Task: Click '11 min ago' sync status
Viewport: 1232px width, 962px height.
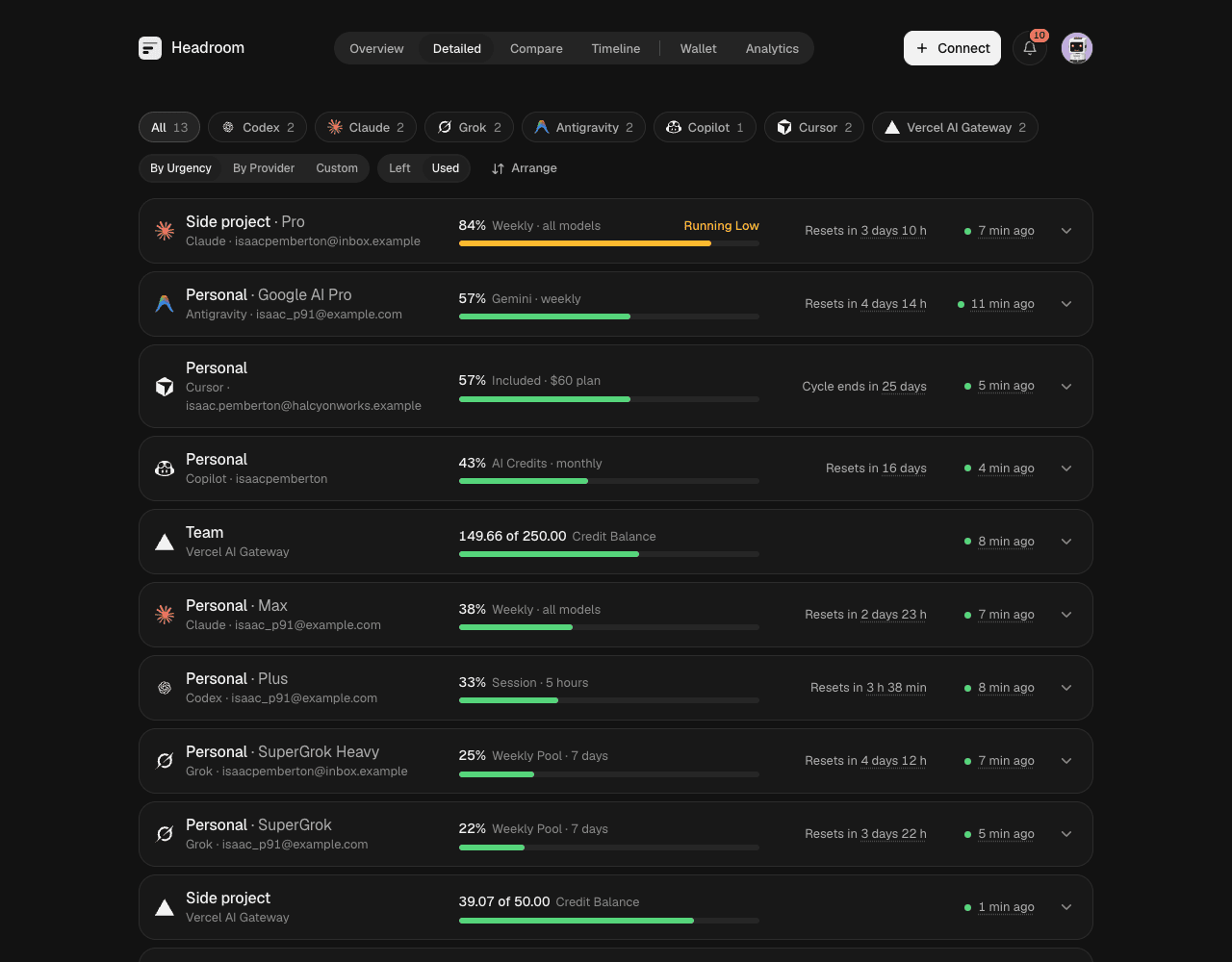Action: tap(1003, 304)
